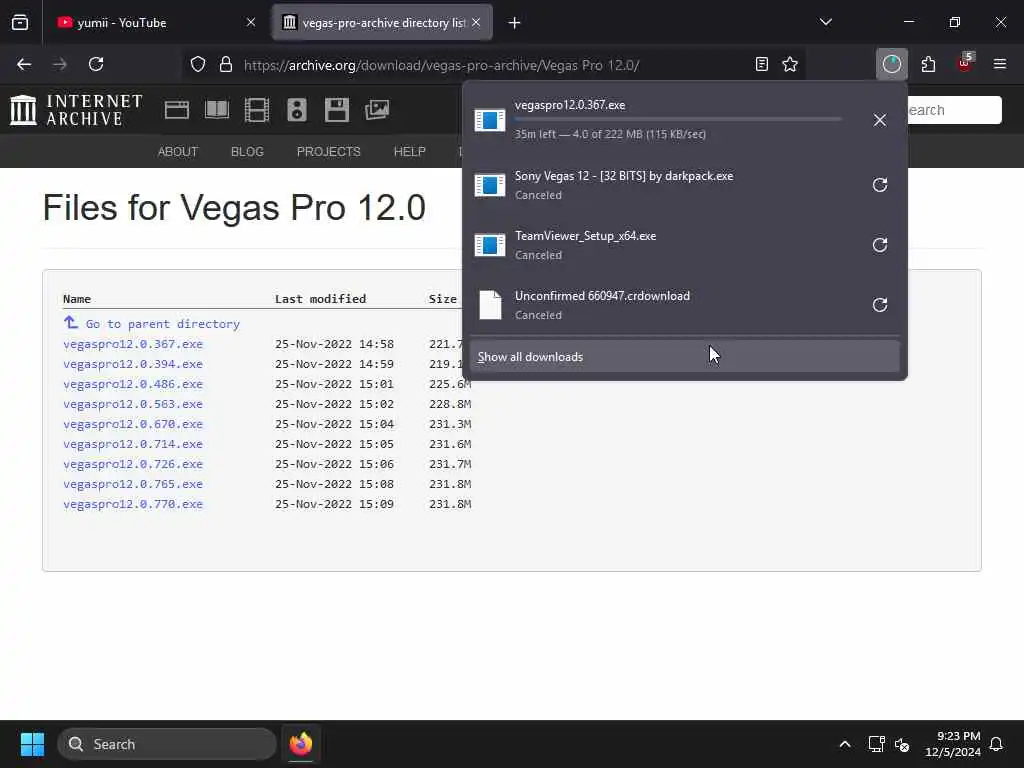Reload the current page
This screenshot has height=768, width=1024.
[x=96, y=64]
